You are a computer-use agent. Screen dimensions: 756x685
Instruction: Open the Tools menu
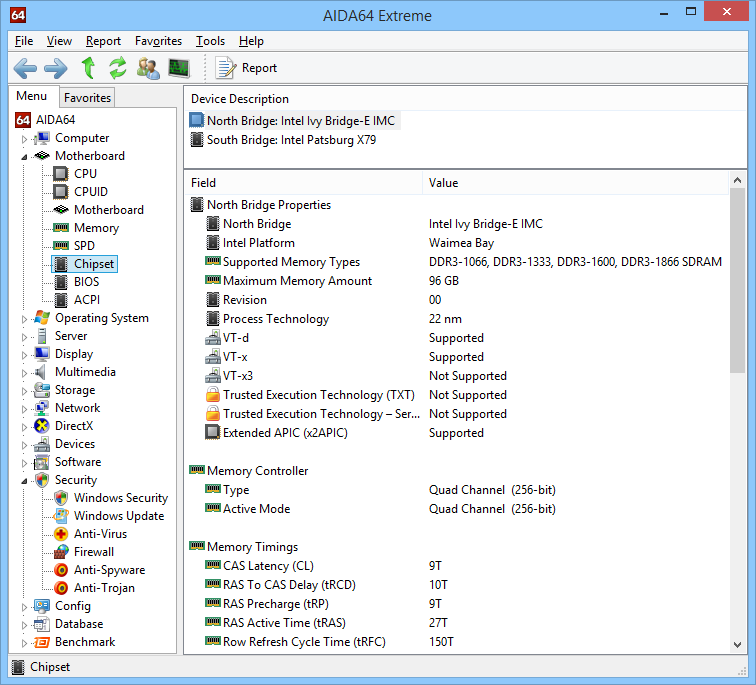(210, 41)
